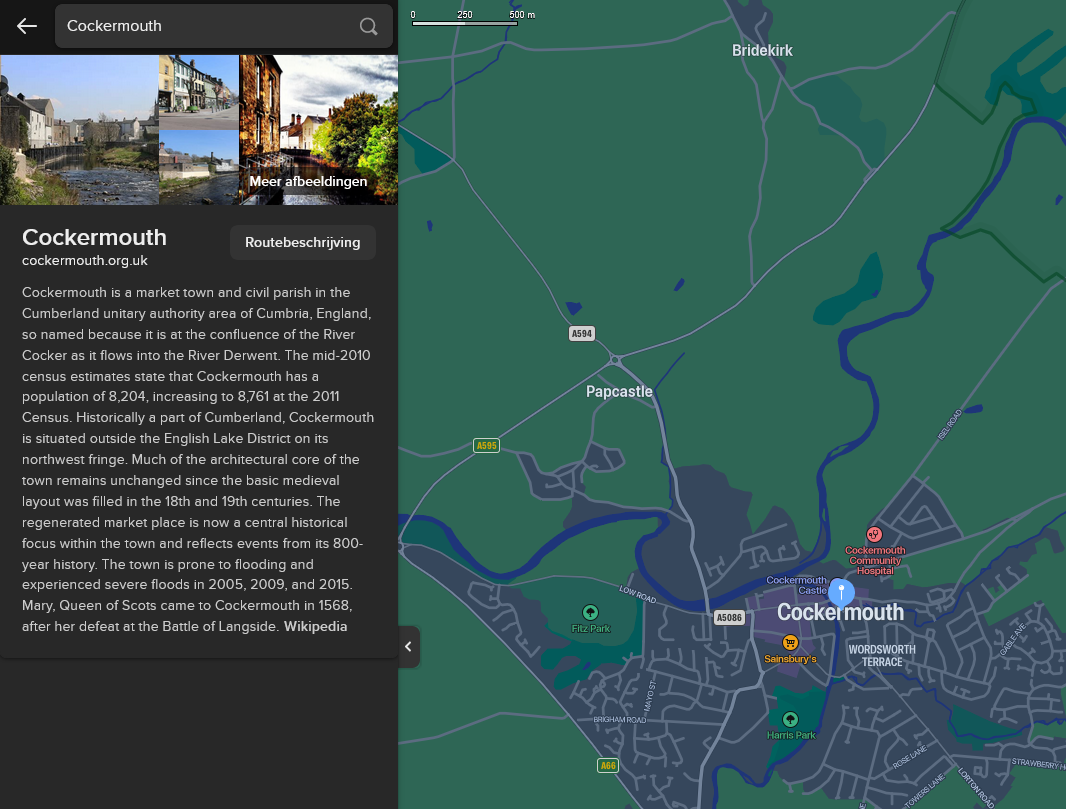Open Routebeschrijving directions
This screenshot has width=1066, height=809.
pyautogui.click(x=303, y=242)
